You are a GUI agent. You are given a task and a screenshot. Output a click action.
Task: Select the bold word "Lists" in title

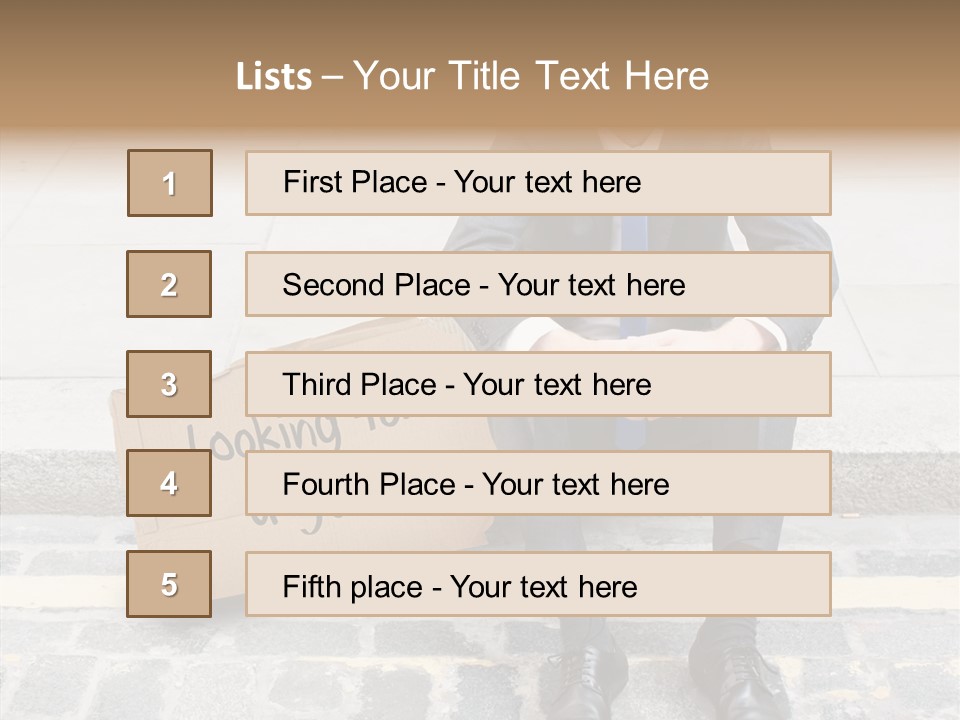(273, 77)
